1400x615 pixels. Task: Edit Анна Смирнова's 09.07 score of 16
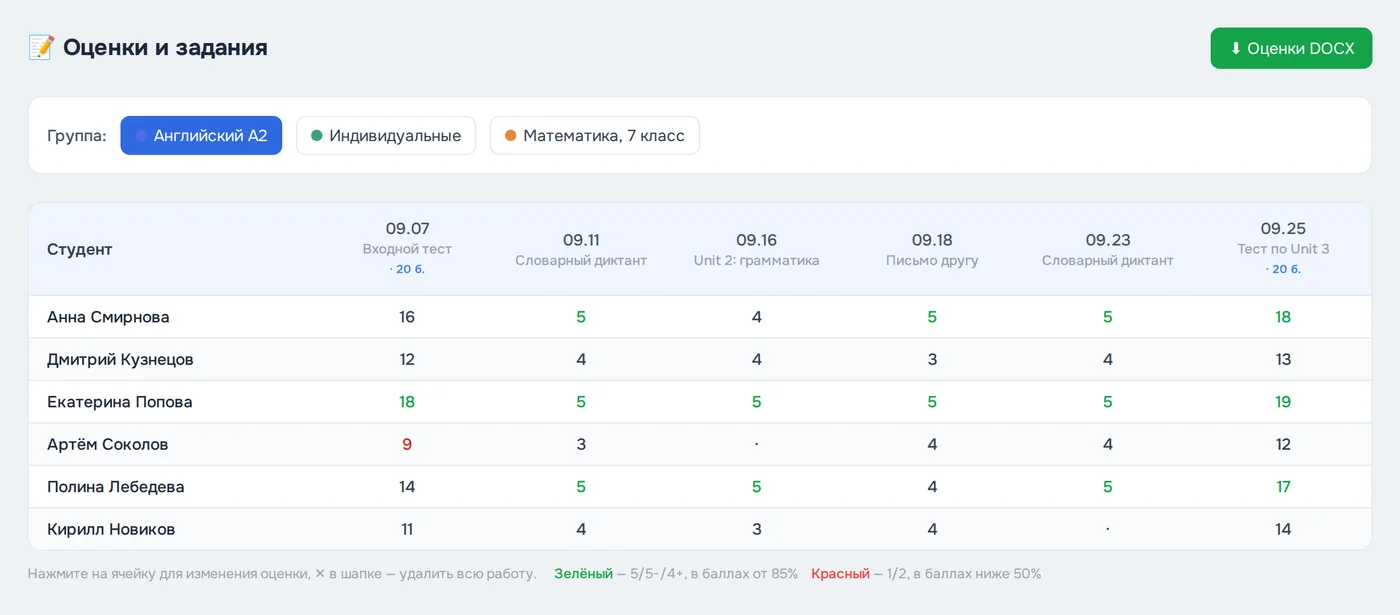click(x=407, y=317)
